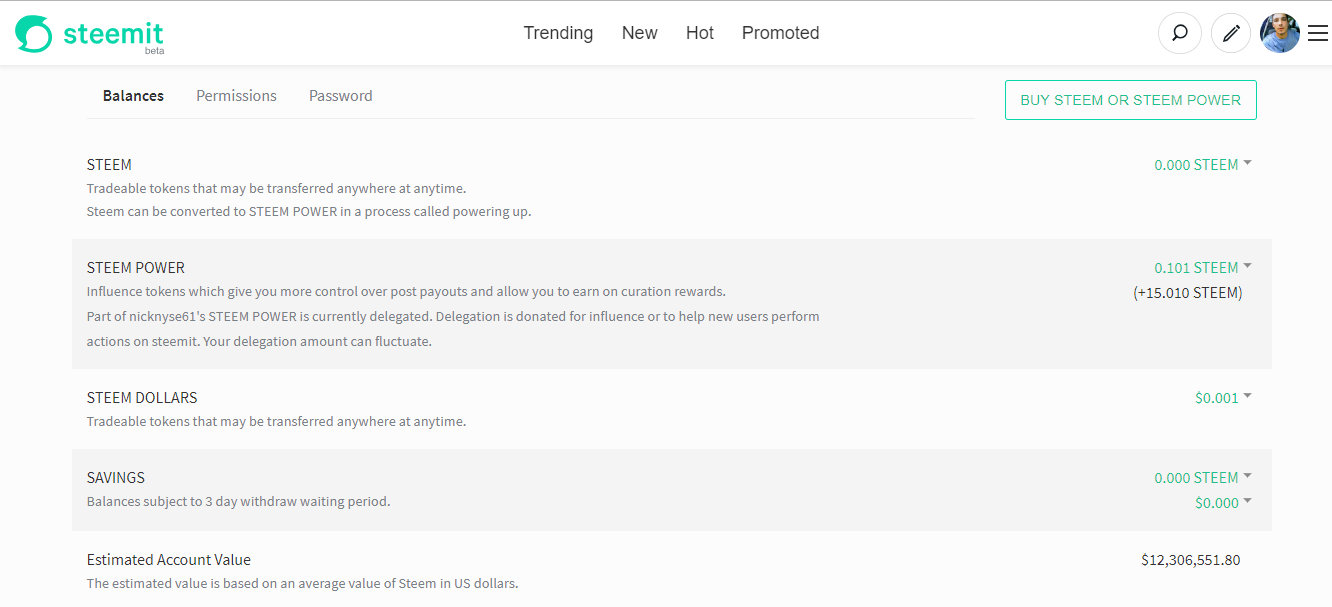
Task: Open the SAVINGS STEEM balance dropdown
Action: tap(1246, 477)
